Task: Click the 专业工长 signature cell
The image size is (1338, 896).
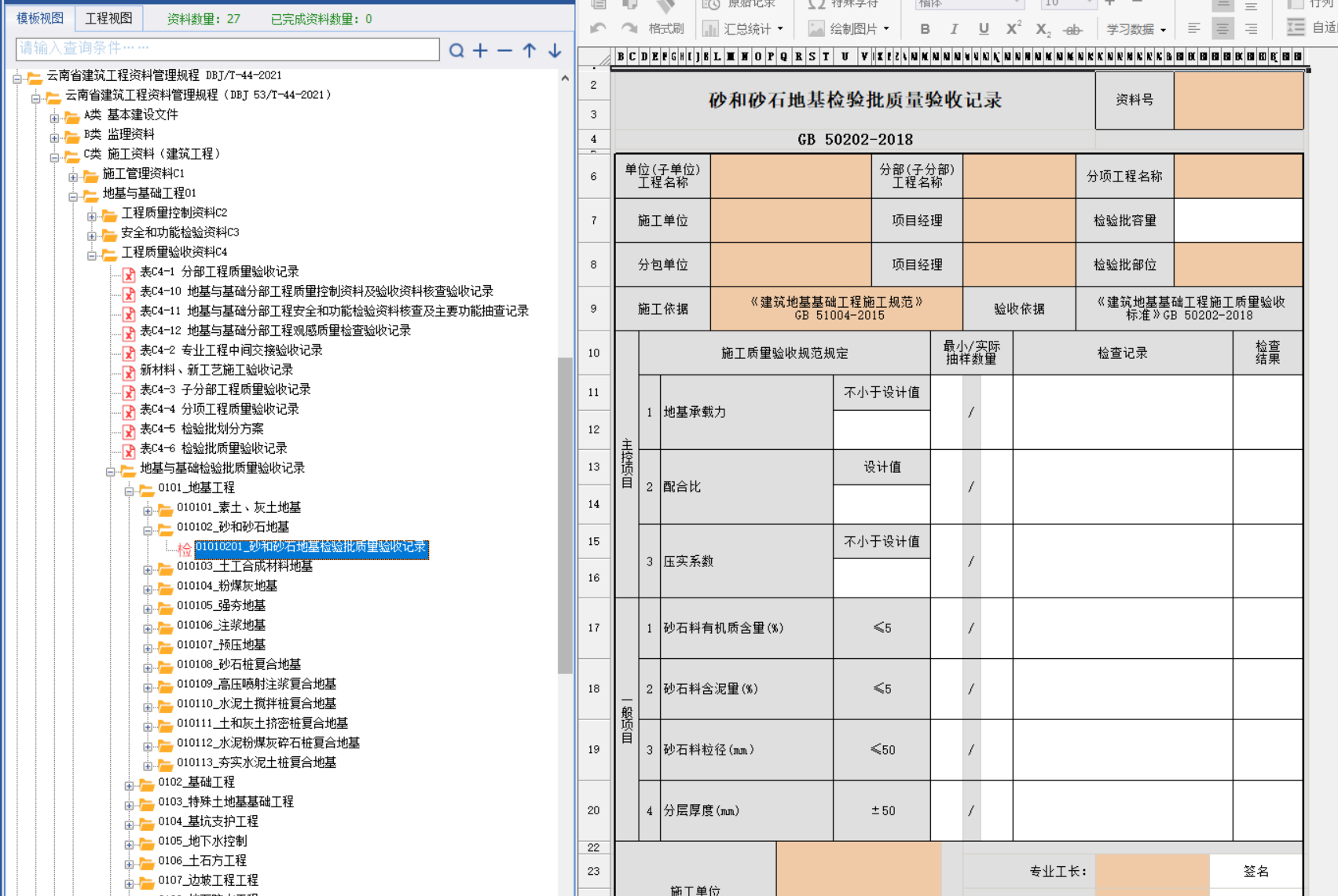Action: (x=1153, y=872)
